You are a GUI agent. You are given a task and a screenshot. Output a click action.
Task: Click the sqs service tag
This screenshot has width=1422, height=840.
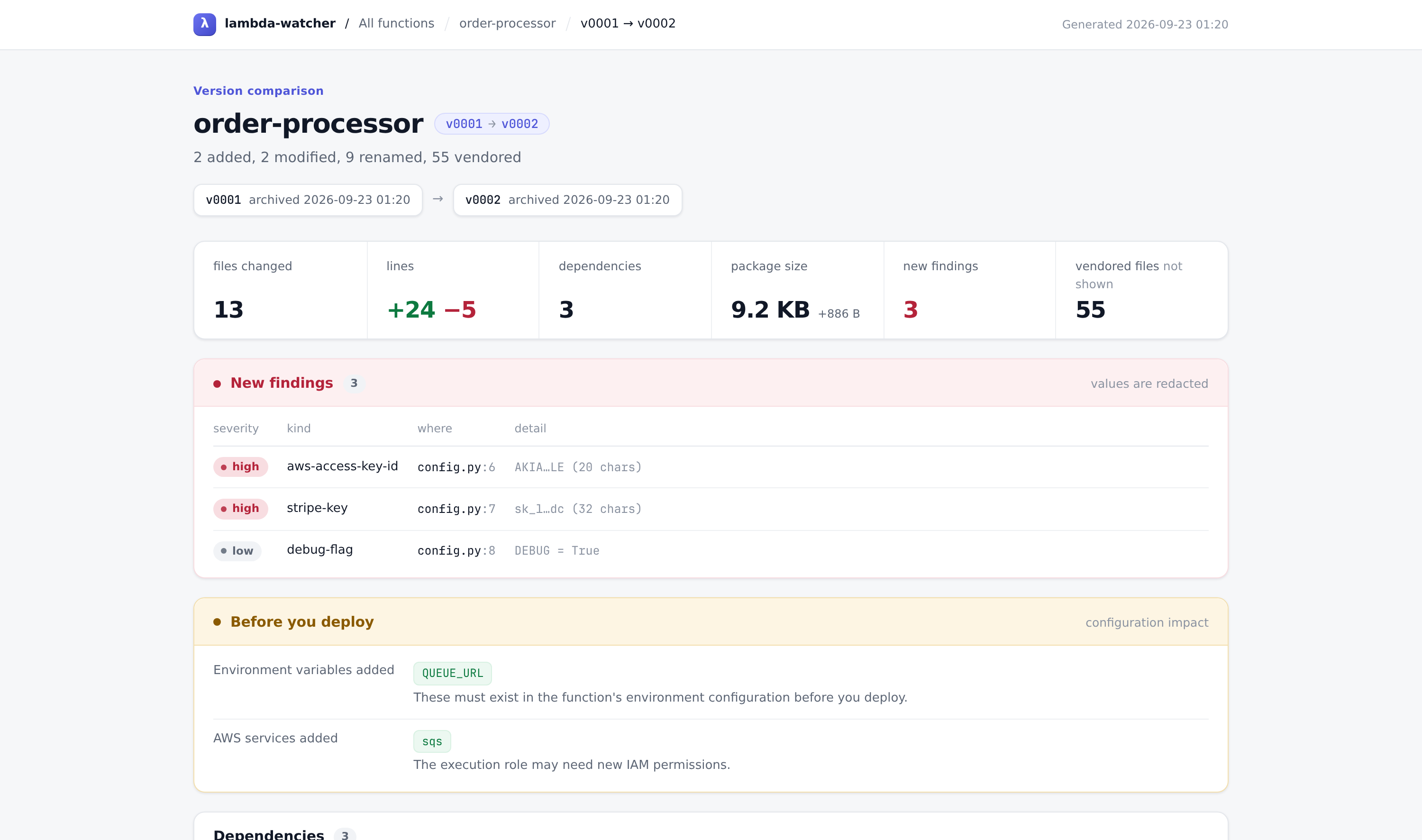432,741
